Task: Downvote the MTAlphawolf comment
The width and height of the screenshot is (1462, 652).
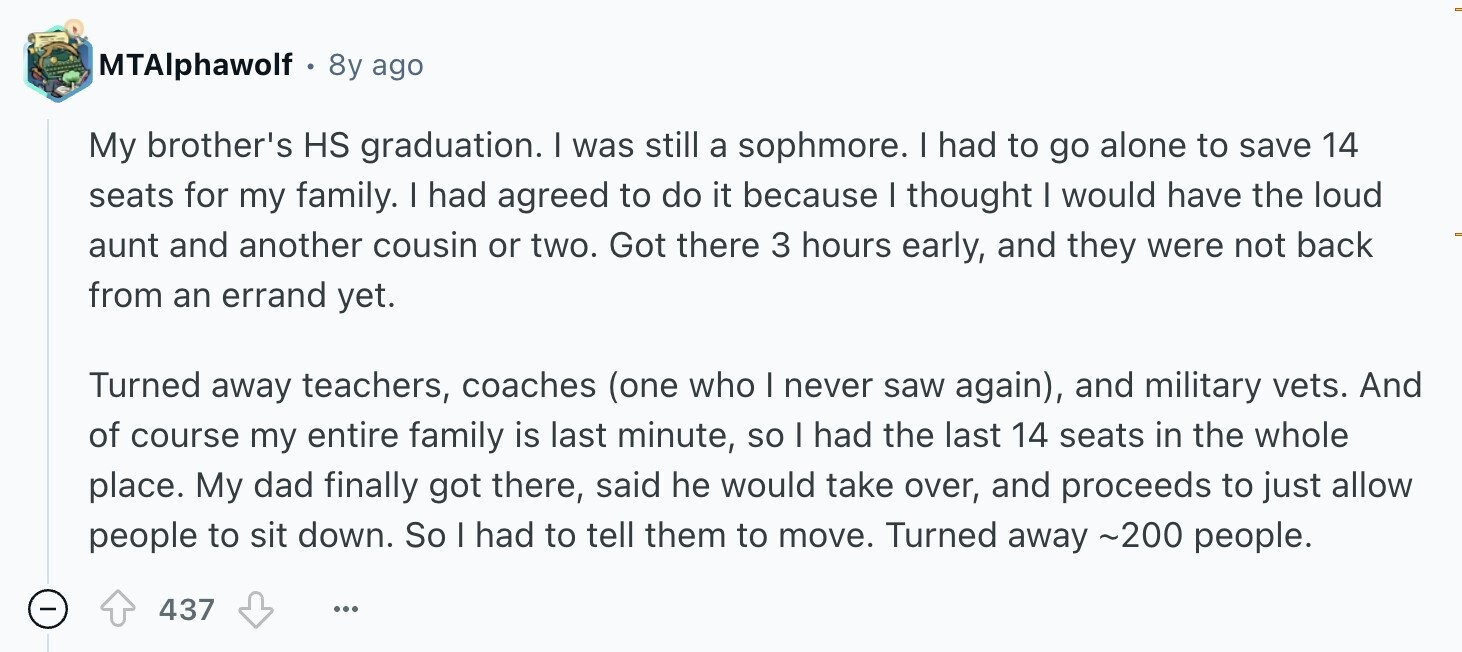Action: point(256,609)
